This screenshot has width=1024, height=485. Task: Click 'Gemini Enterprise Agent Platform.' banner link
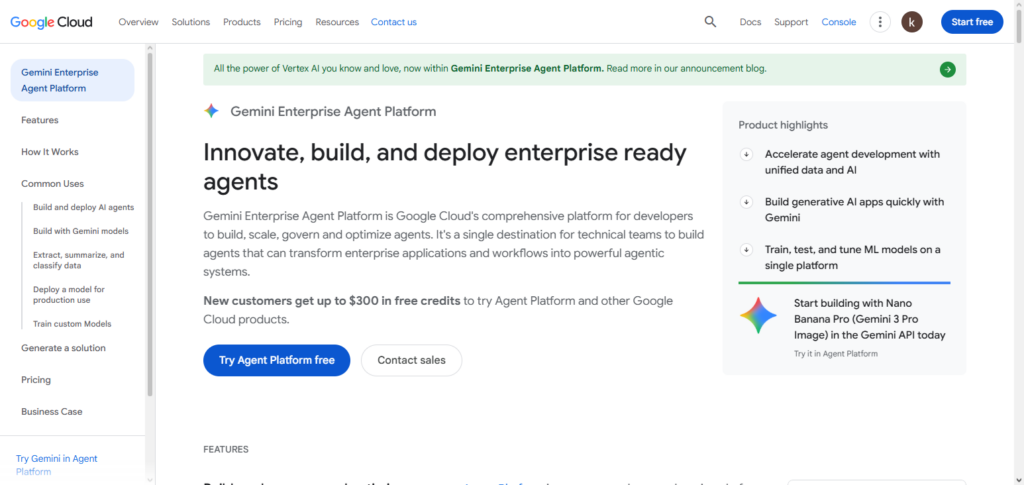point(527,68)
